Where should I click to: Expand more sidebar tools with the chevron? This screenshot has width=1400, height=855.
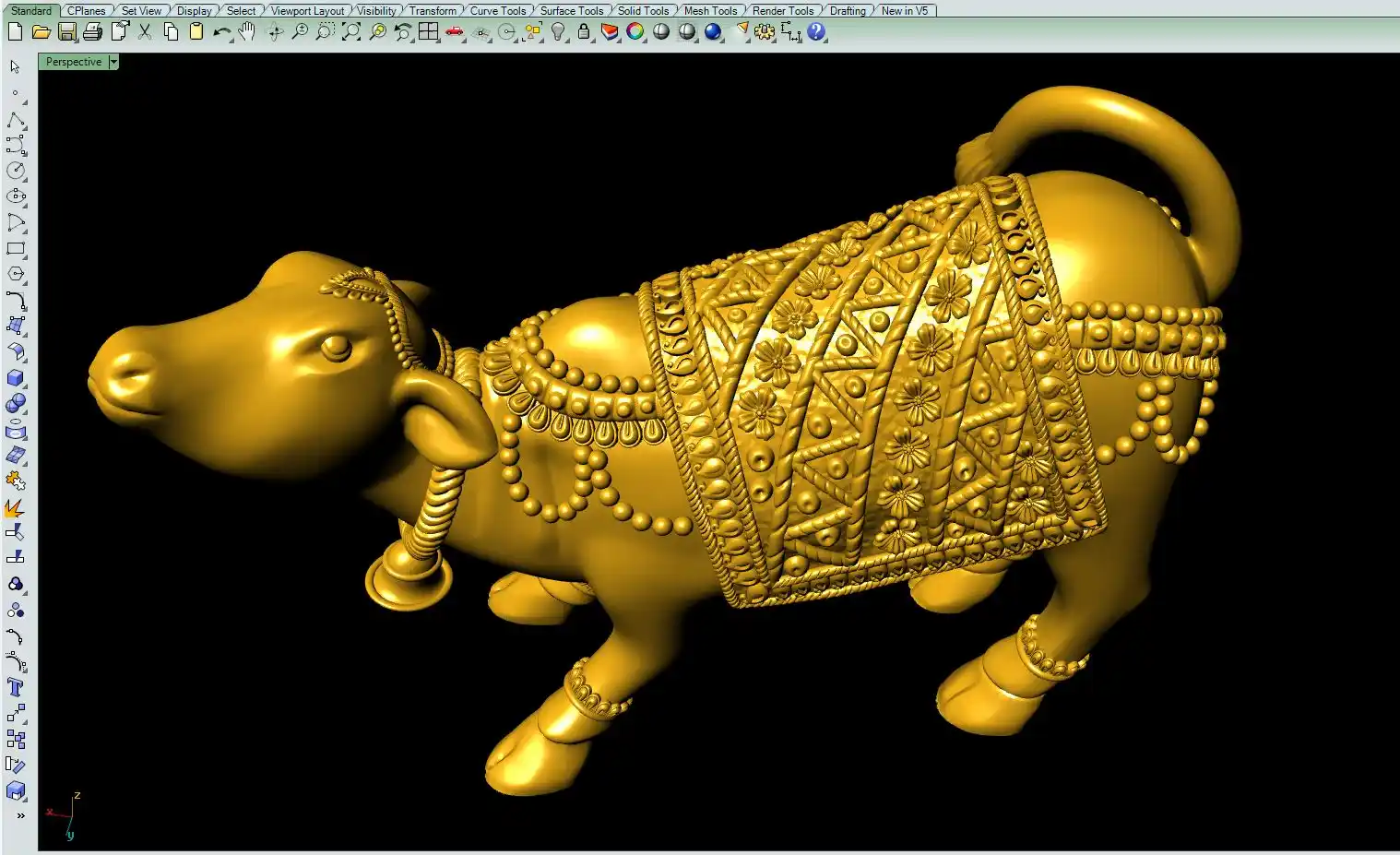pos(20,815)
